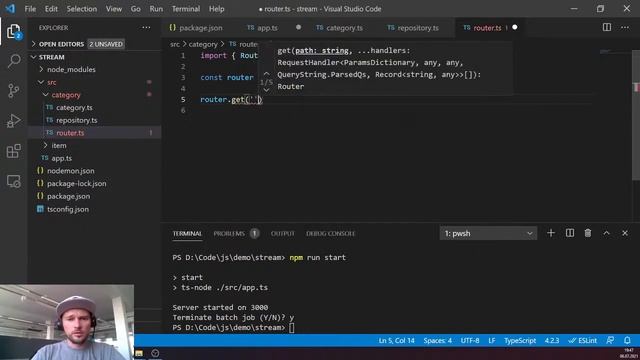Open the Edit menu
The image size is (640, 360).
click(51, 9)
